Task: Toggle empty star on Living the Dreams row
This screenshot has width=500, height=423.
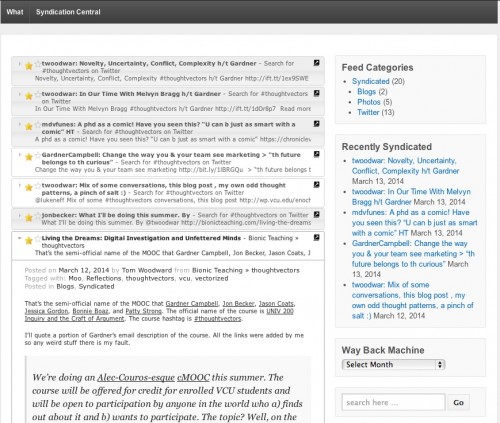Action: [x=38, y=238]
